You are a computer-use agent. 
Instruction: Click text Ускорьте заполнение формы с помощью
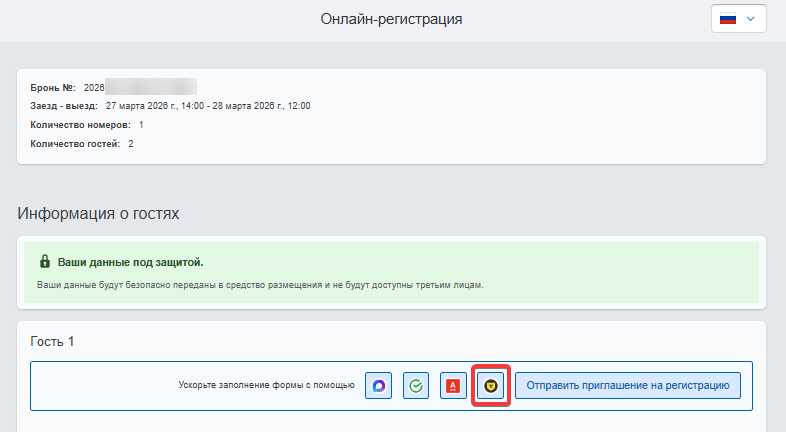click(x=266, y=385)
